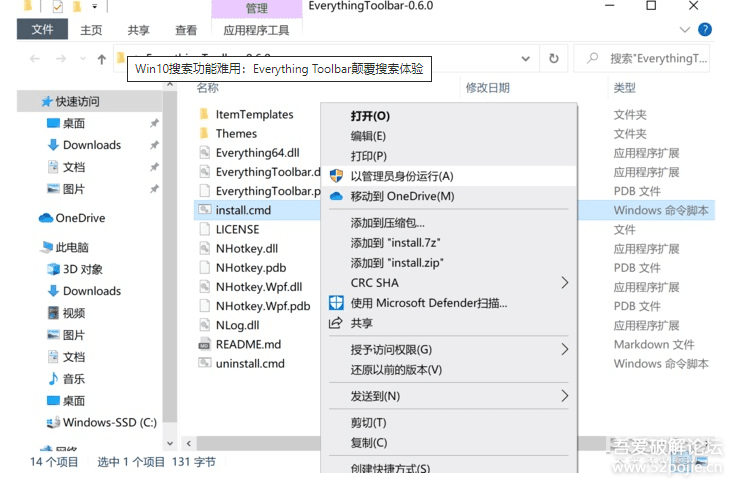
Task: Expand the 授予访问权限 submenu
Action: [565, 349]
